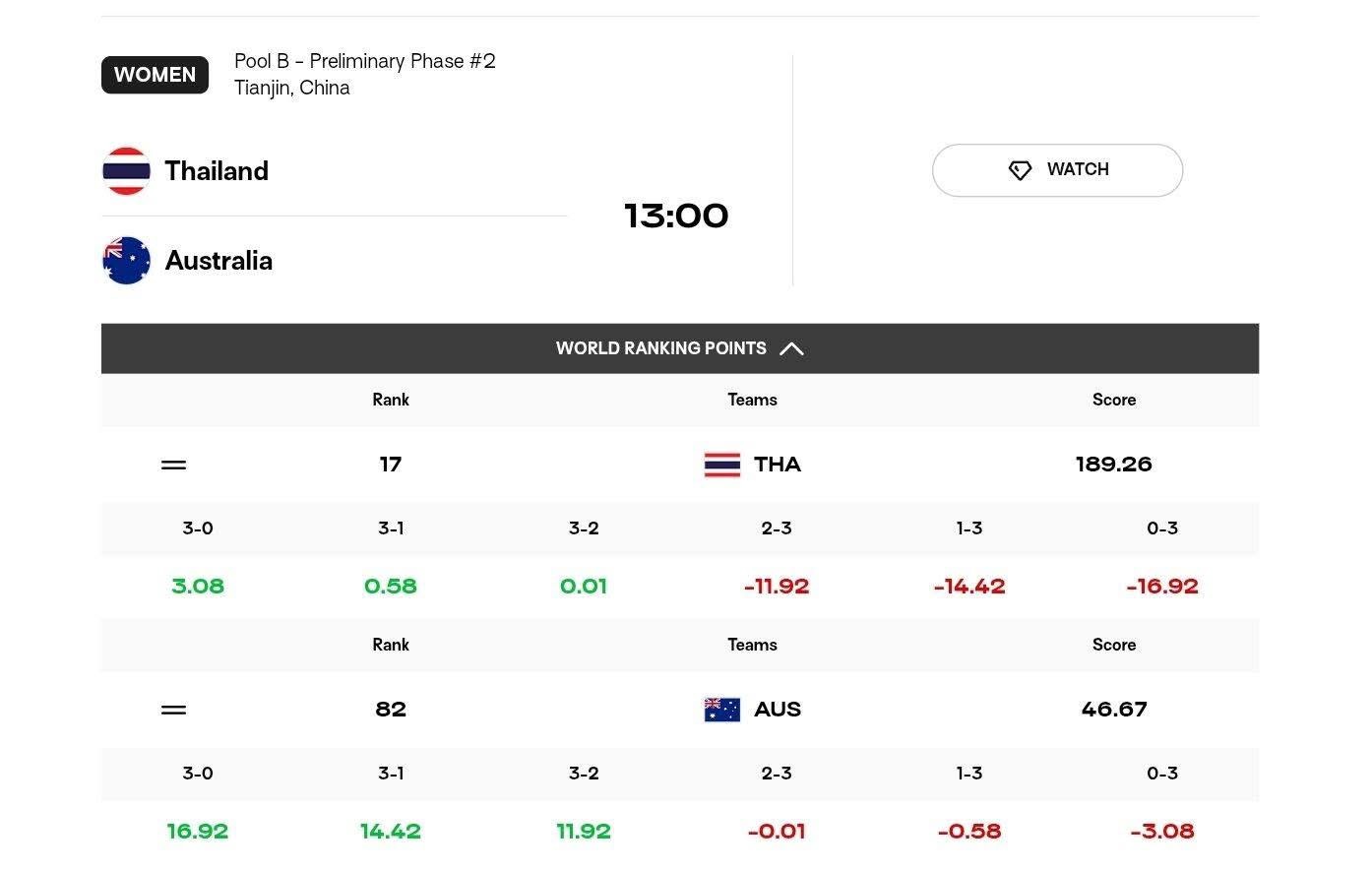The height and width of the screenshot is (870, 1372).
Task: Click the Australia round flag icon
Action: pyautogui.click(x=126, y=261)
